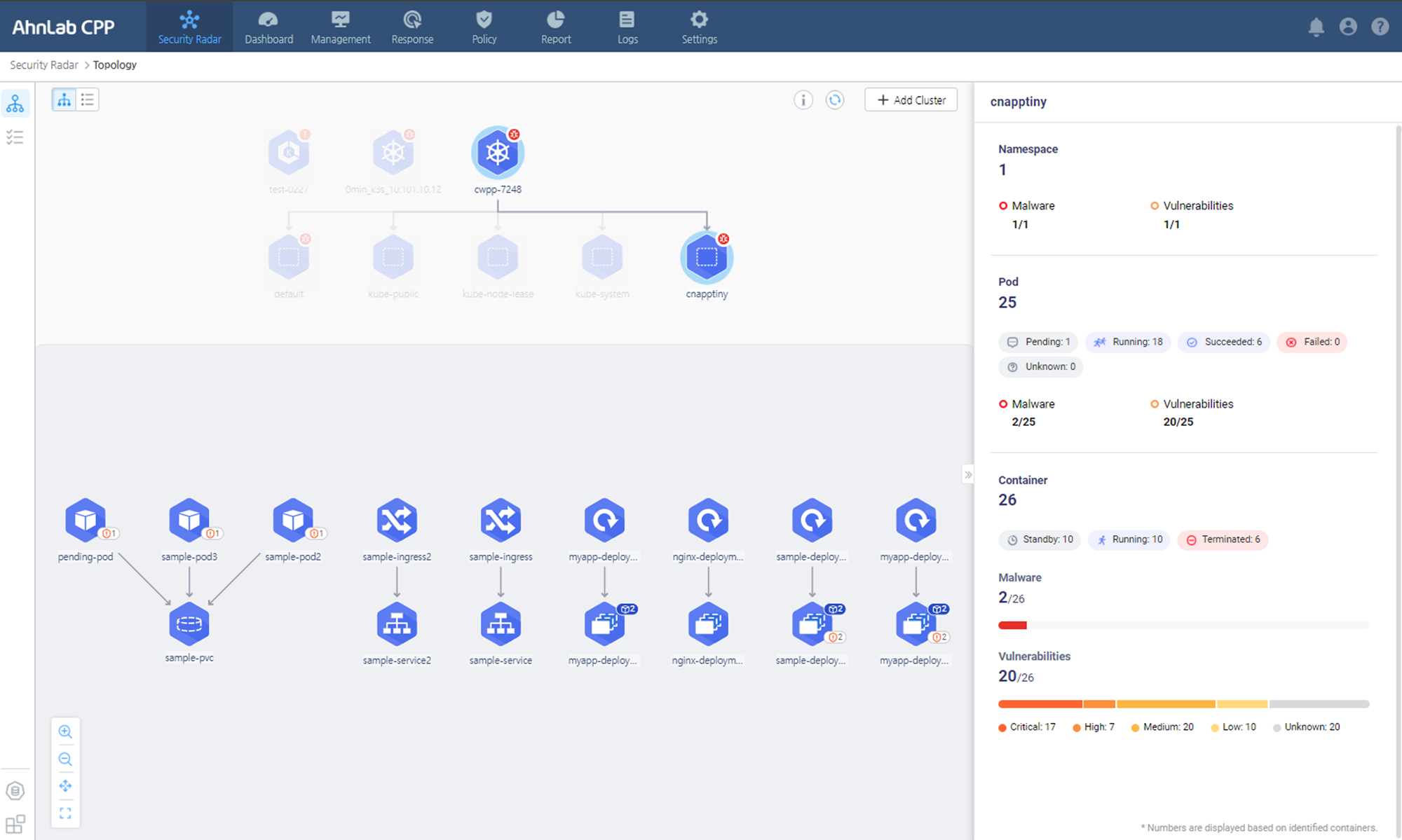
Task: Click the Security Radar breadcrumb link
Action: click(x=44, y=65)
